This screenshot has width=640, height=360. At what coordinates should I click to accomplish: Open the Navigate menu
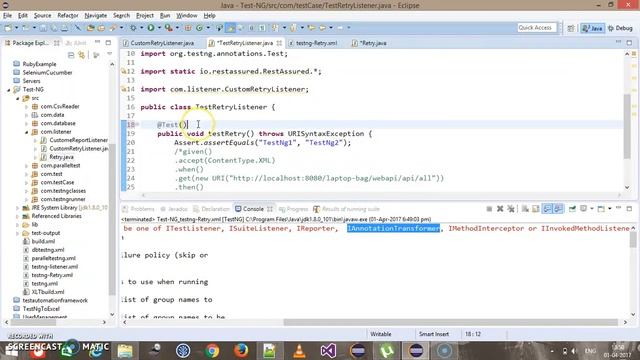96,16
